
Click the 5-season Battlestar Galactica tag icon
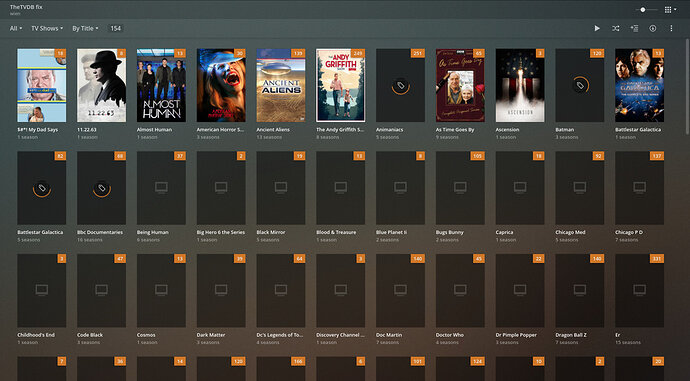[x=42, y=188]
